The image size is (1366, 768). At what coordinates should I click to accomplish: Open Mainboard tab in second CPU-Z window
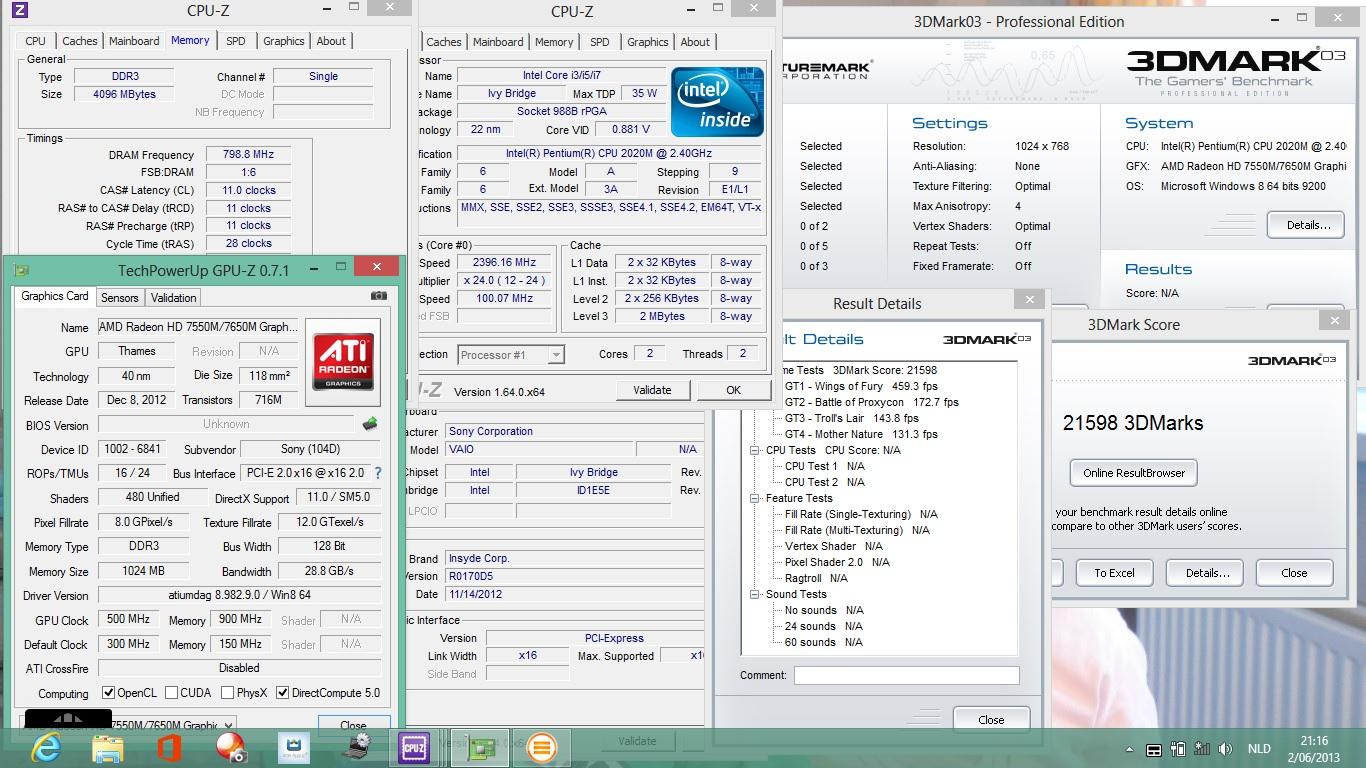498,42
